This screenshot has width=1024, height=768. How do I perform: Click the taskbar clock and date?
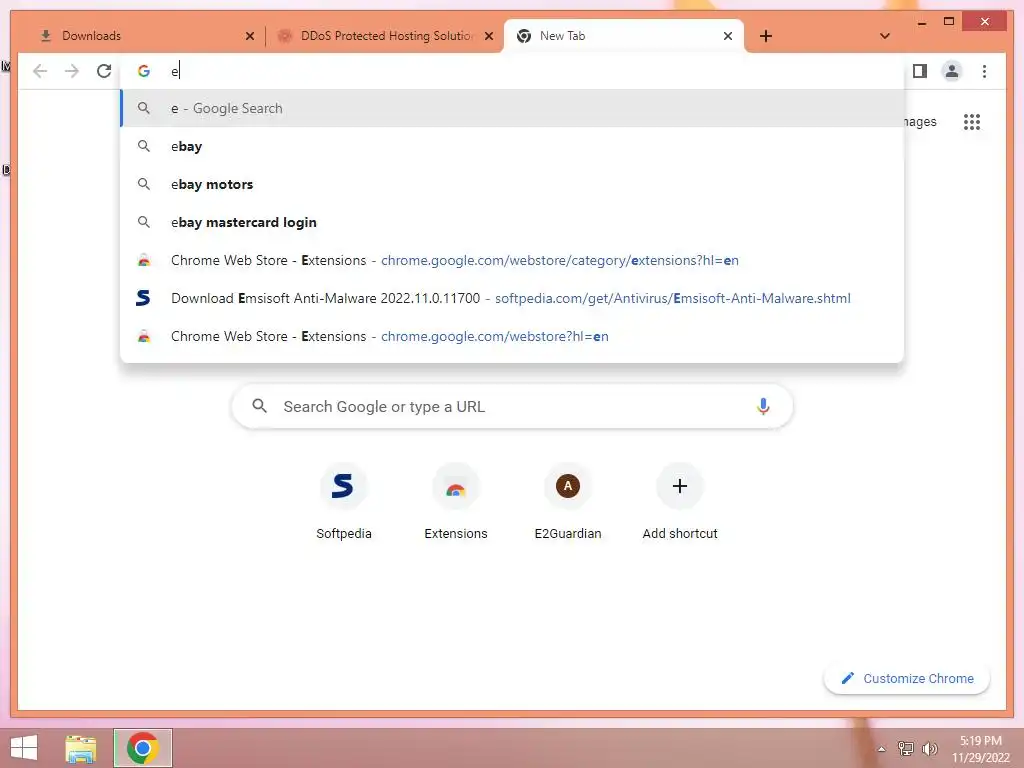click(980, 749)
